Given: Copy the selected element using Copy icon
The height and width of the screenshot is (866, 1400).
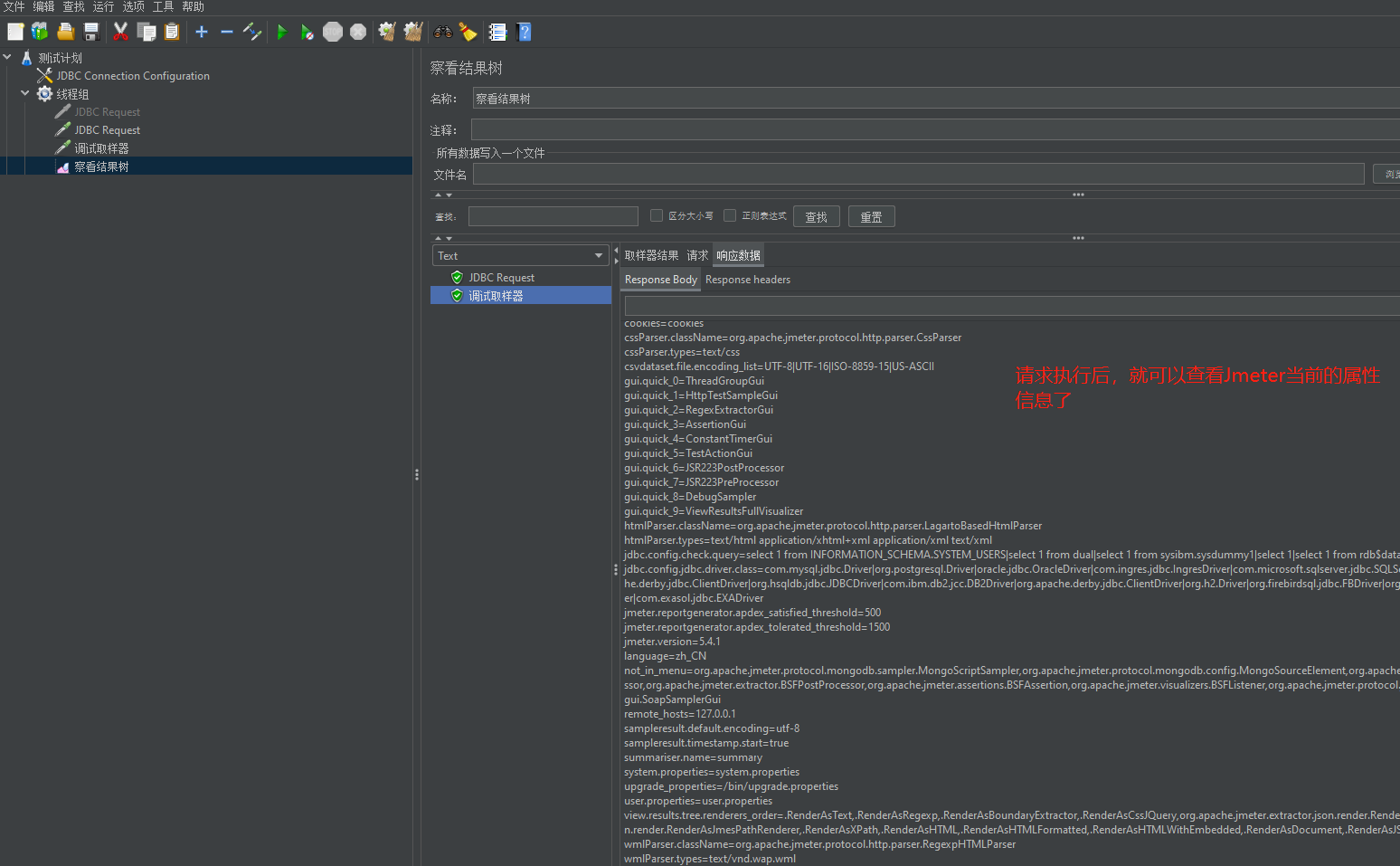Looking at the screenshot, I should (x=147, y=32).
